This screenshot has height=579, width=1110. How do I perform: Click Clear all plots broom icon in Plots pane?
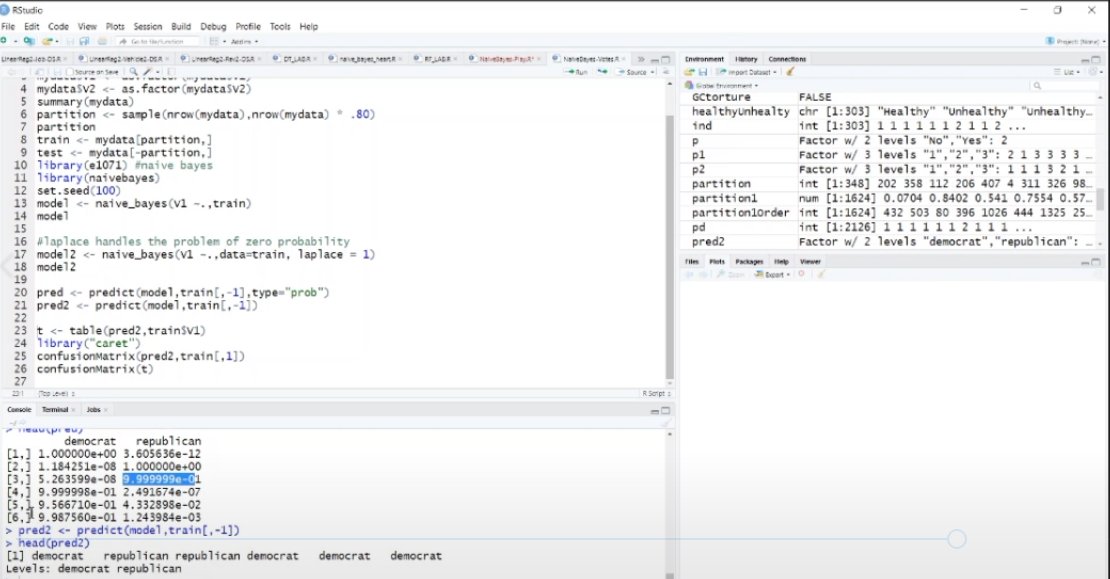tap(821, 275)
